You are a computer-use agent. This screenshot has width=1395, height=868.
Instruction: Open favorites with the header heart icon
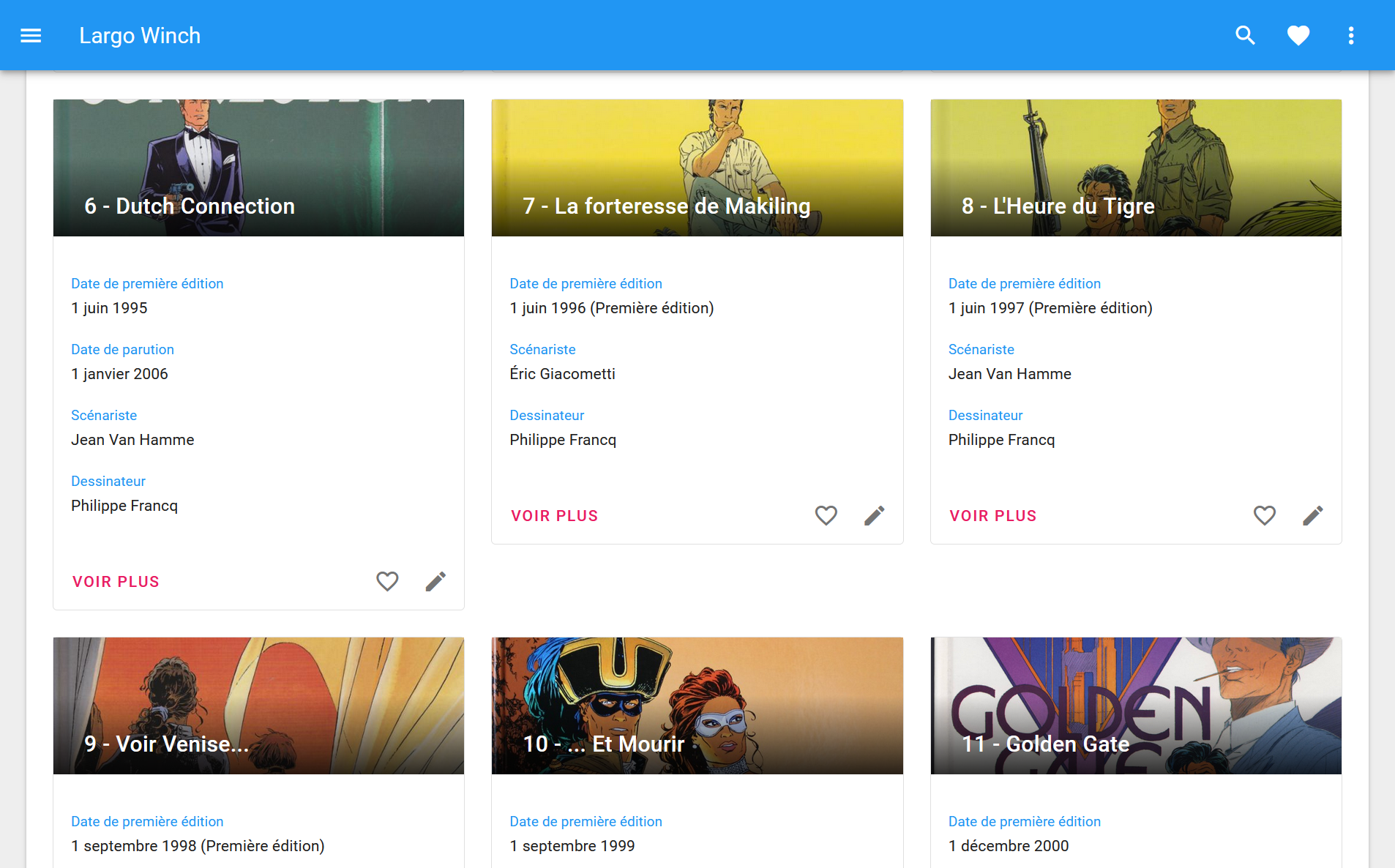1298,35
